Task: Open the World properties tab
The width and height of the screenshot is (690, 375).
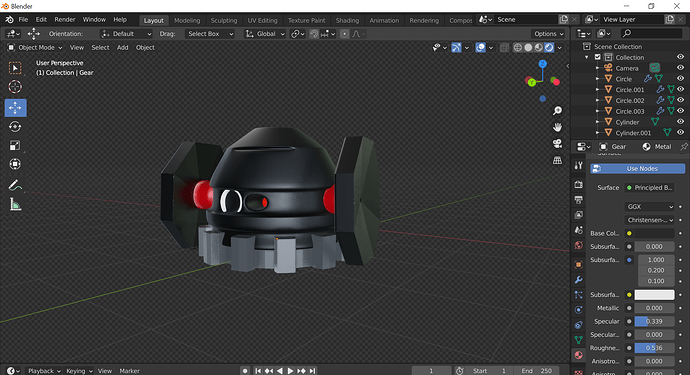Action: (x=579, y=245)
